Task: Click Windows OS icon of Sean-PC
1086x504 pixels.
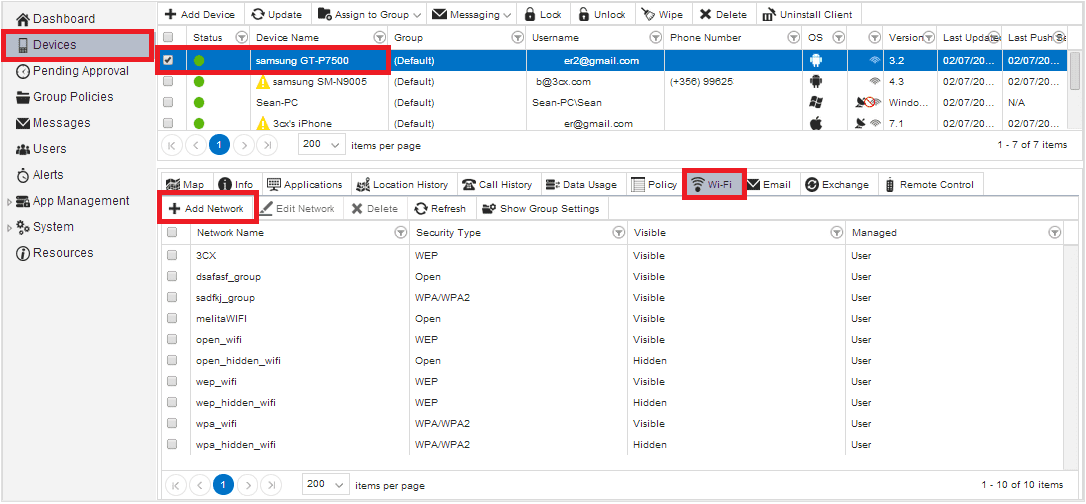Action: pos(815,102)
